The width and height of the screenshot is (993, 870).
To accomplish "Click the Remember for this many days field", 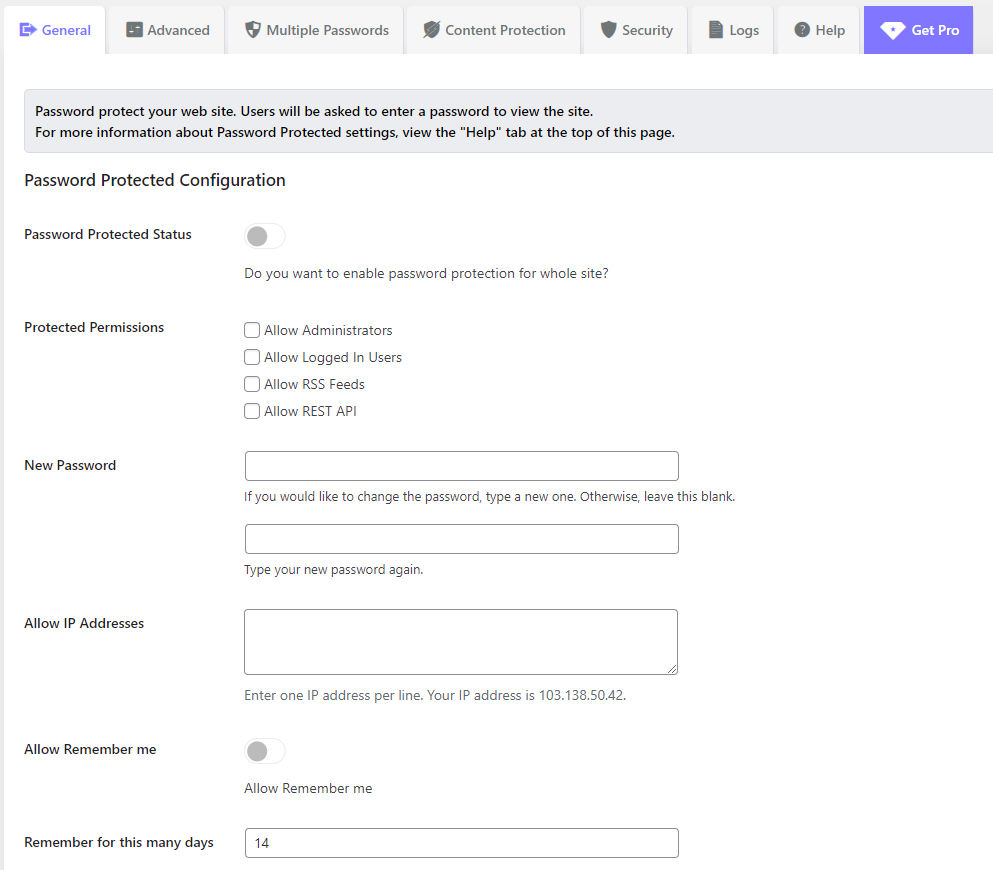I will pyautogui.click(x=462, y=843).
